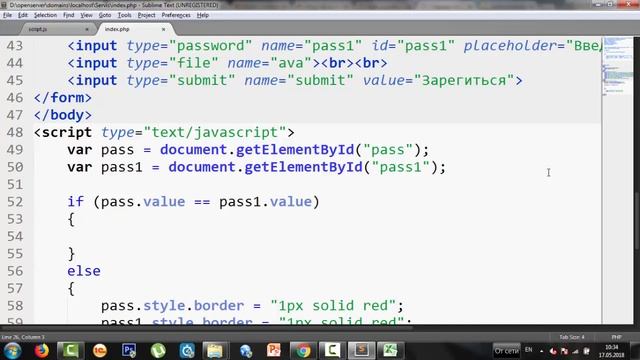
Task: Open the View menu
Action: (x=86, y=15)
